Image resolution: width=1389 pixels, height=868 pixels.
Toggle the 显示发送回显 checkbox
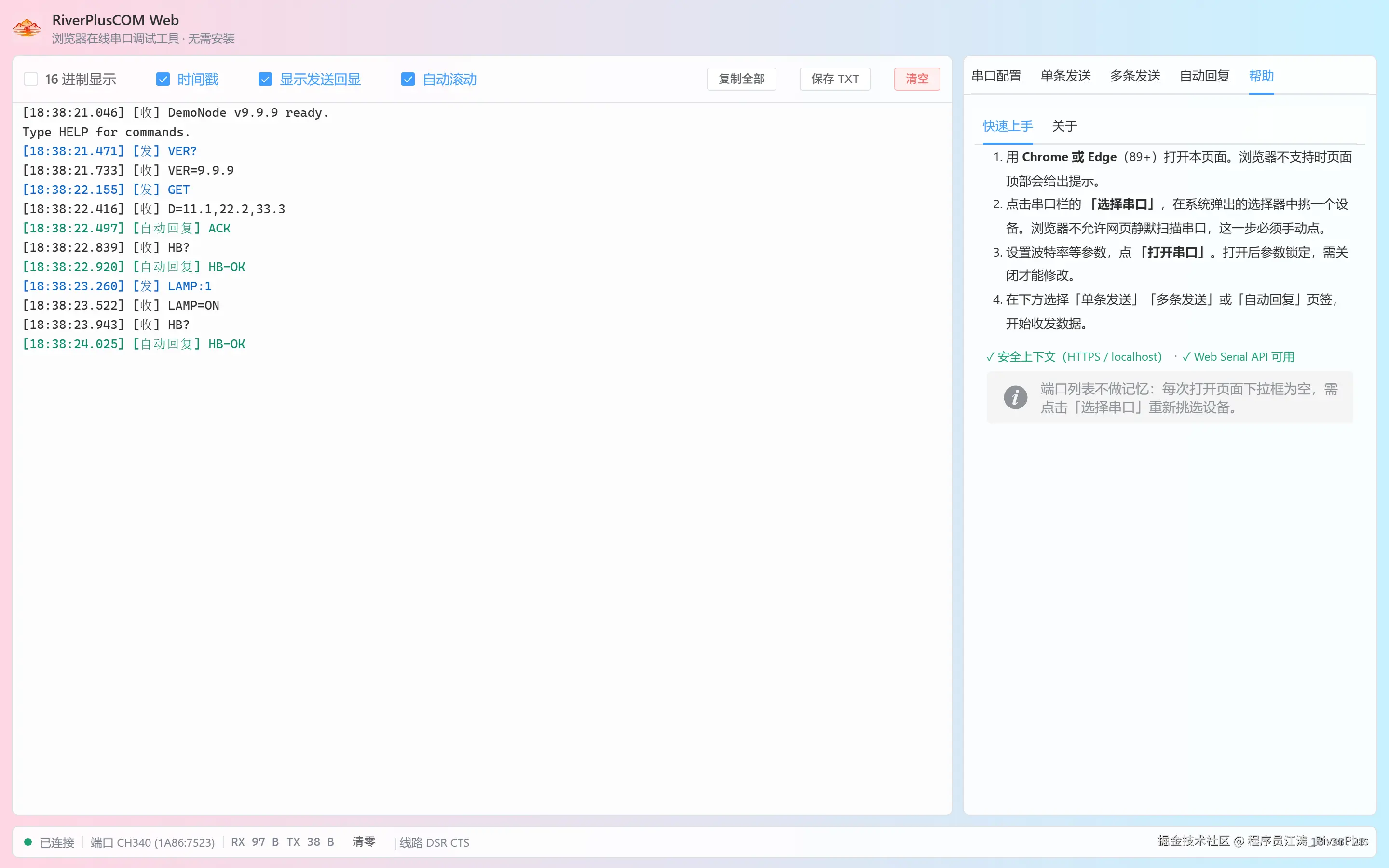coord(265,79)
